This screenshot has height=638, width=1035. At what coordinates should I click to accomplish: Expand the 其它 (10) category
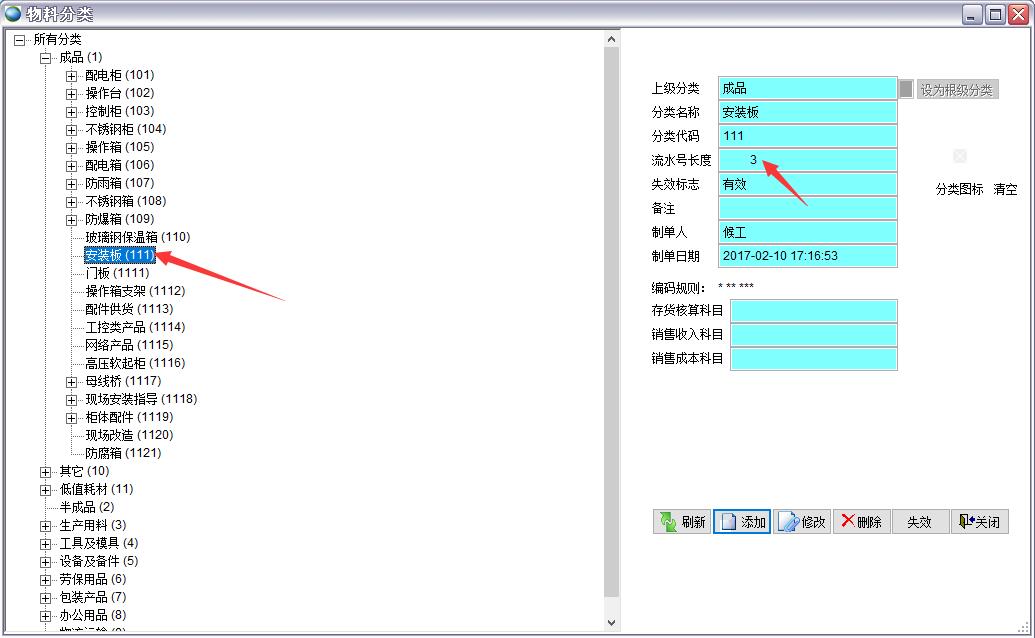(x=46, y=472)
